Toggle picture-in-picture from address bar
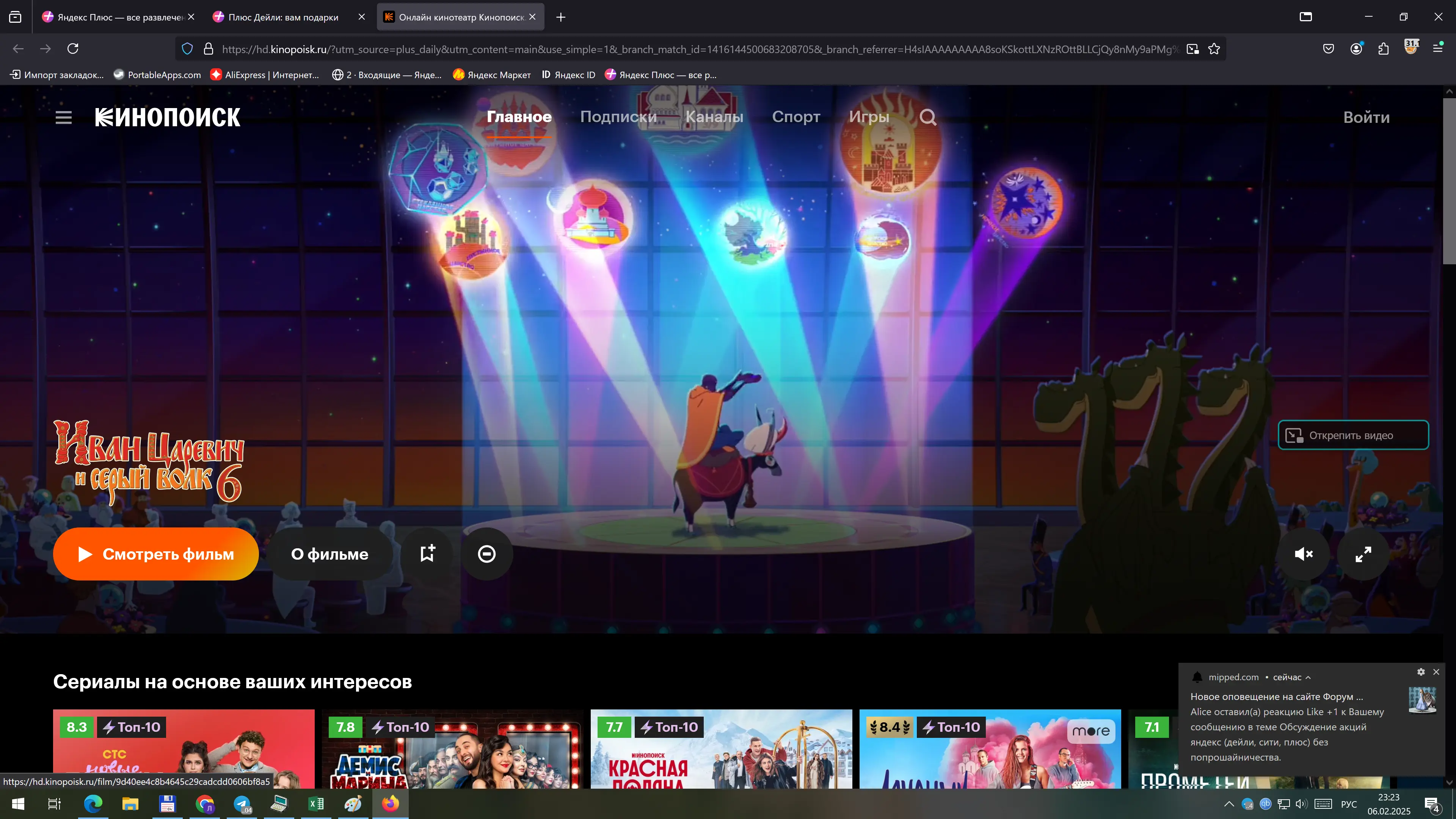1456x819 pixels. (x=1192, y=49)
